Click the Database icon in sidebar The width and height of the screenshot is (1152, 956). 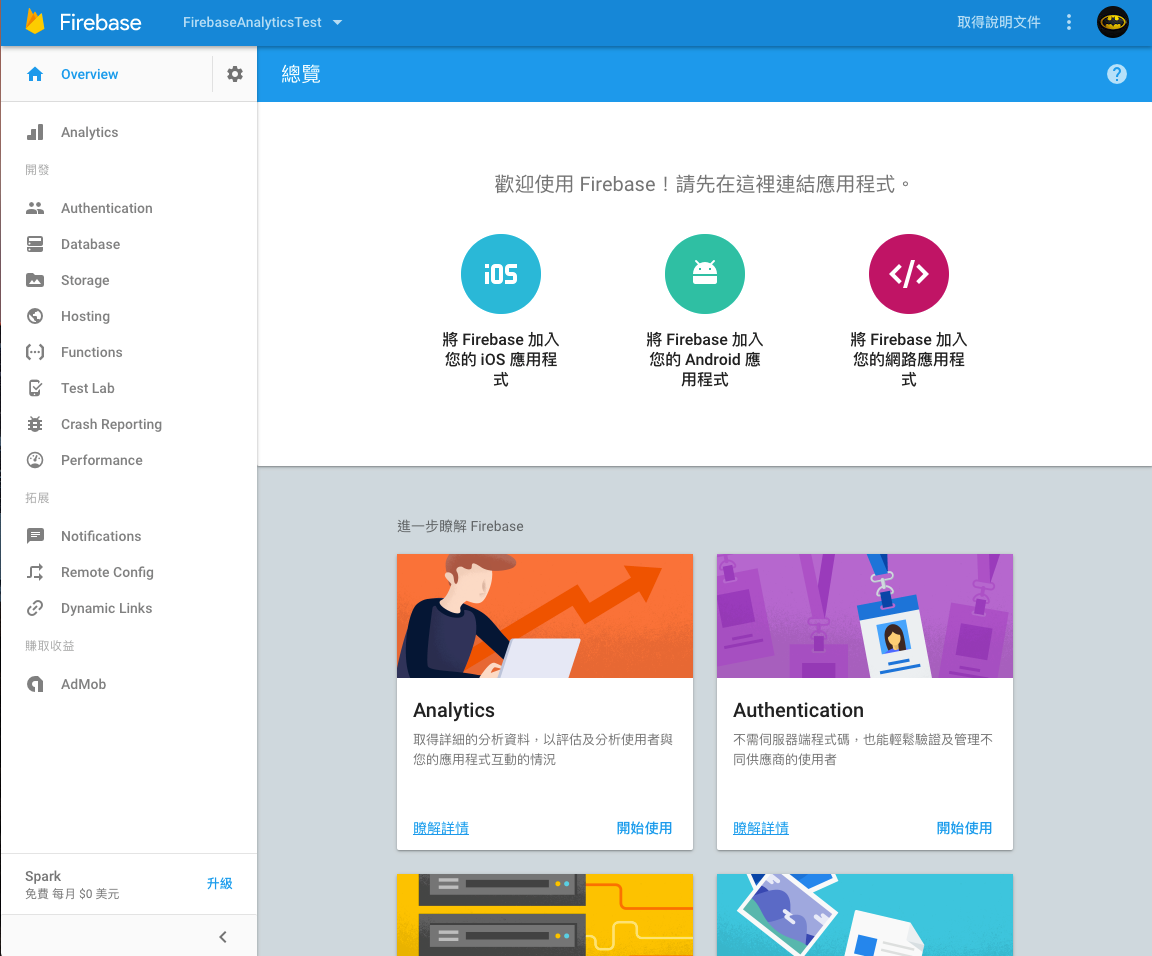[35, 244]
